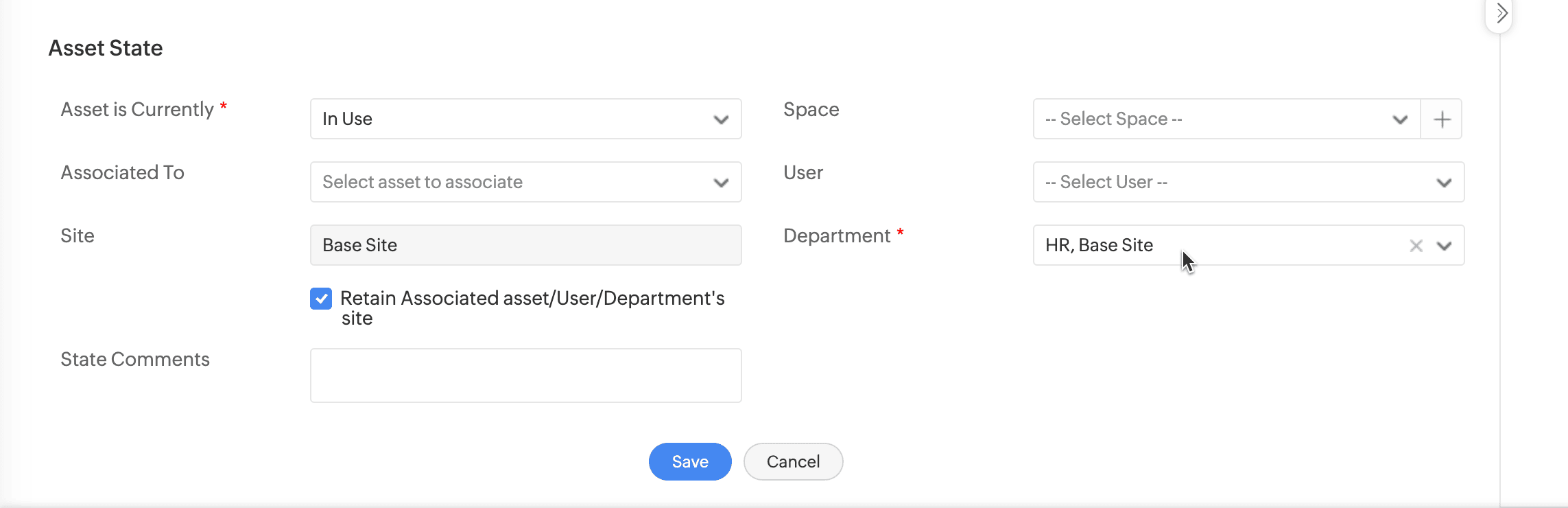Click the Asset is Currently field label
The height and width of the screenshot is (508, 1568).
[137, 110]
